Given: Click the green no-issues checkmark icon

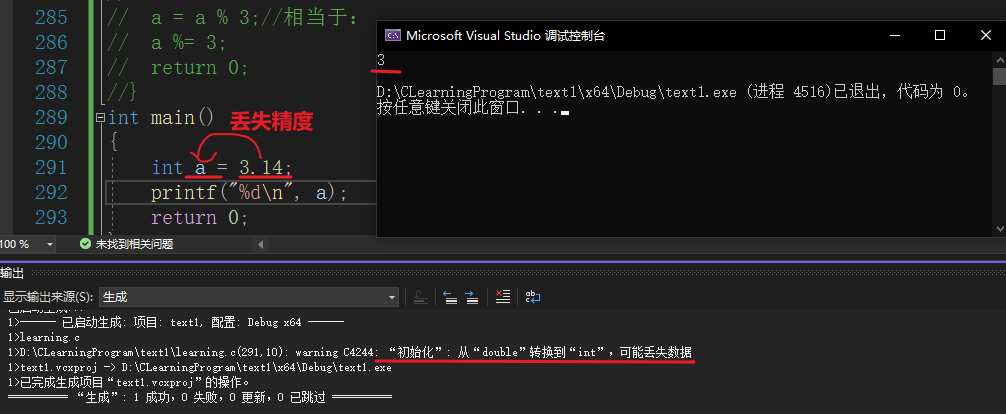Looking at the screenshot, I should click(x=85, y=244).
